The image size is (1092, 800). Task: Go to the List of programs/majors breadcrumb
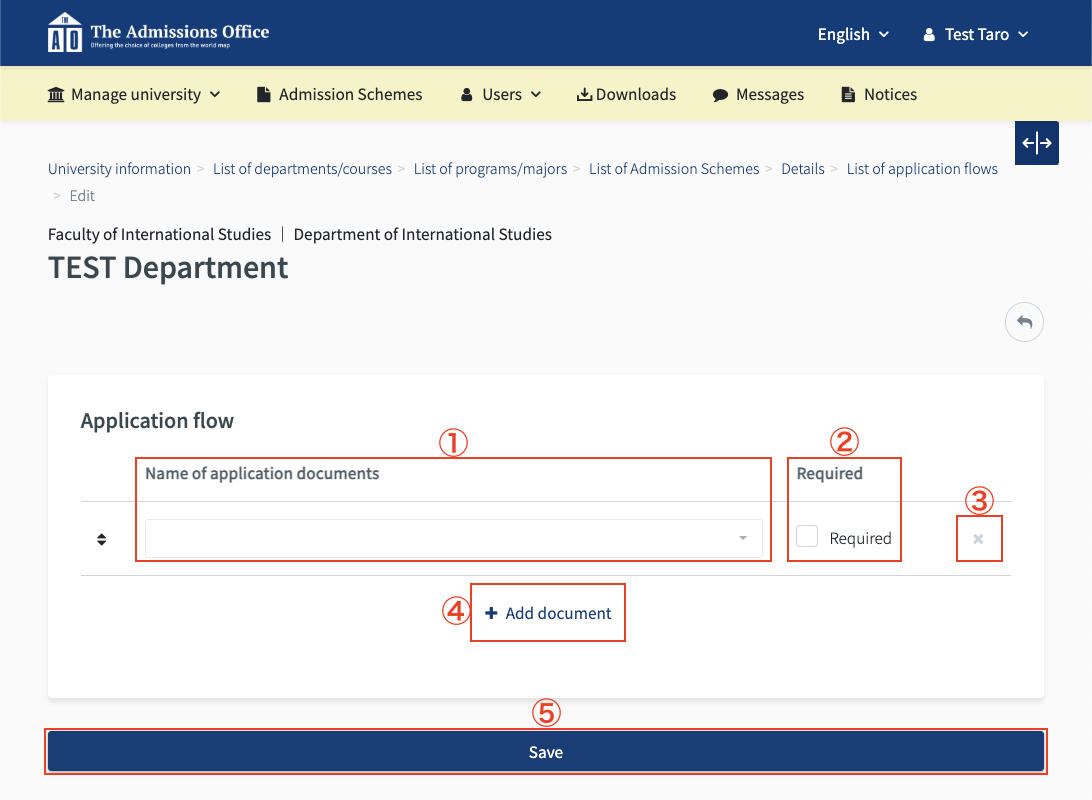[490, 168]
